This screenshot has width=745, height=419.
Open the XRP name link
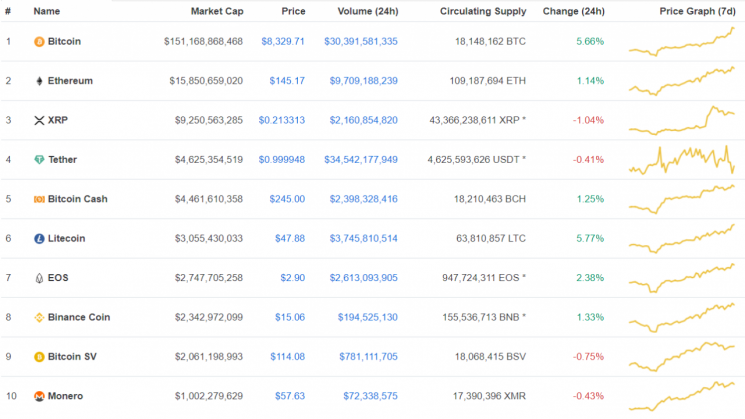coord(57,120)
